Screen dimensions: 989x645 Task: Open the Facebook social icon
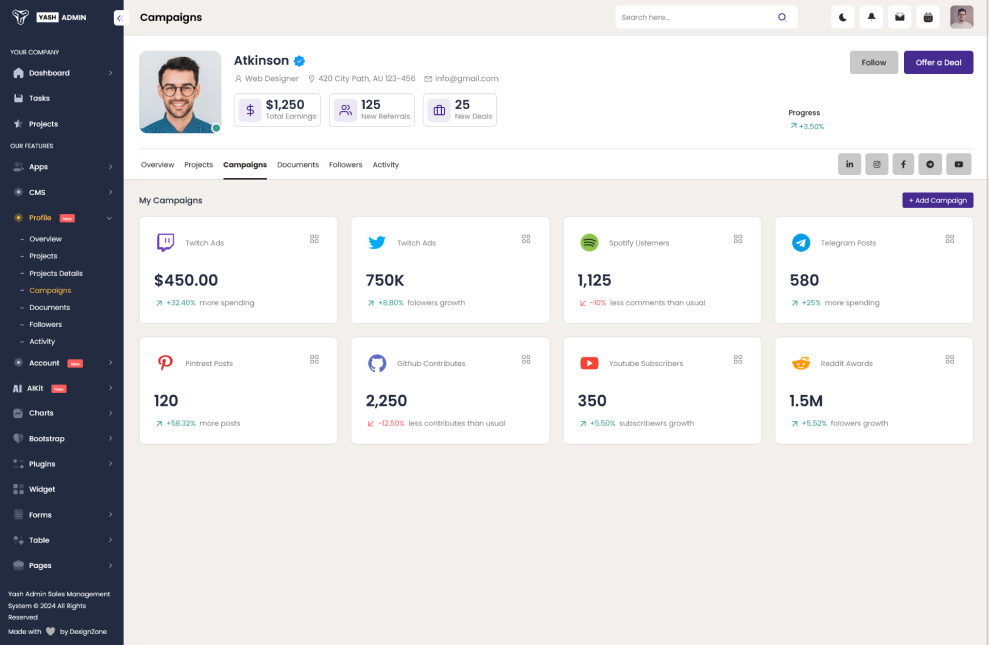[x=903, y=164]
